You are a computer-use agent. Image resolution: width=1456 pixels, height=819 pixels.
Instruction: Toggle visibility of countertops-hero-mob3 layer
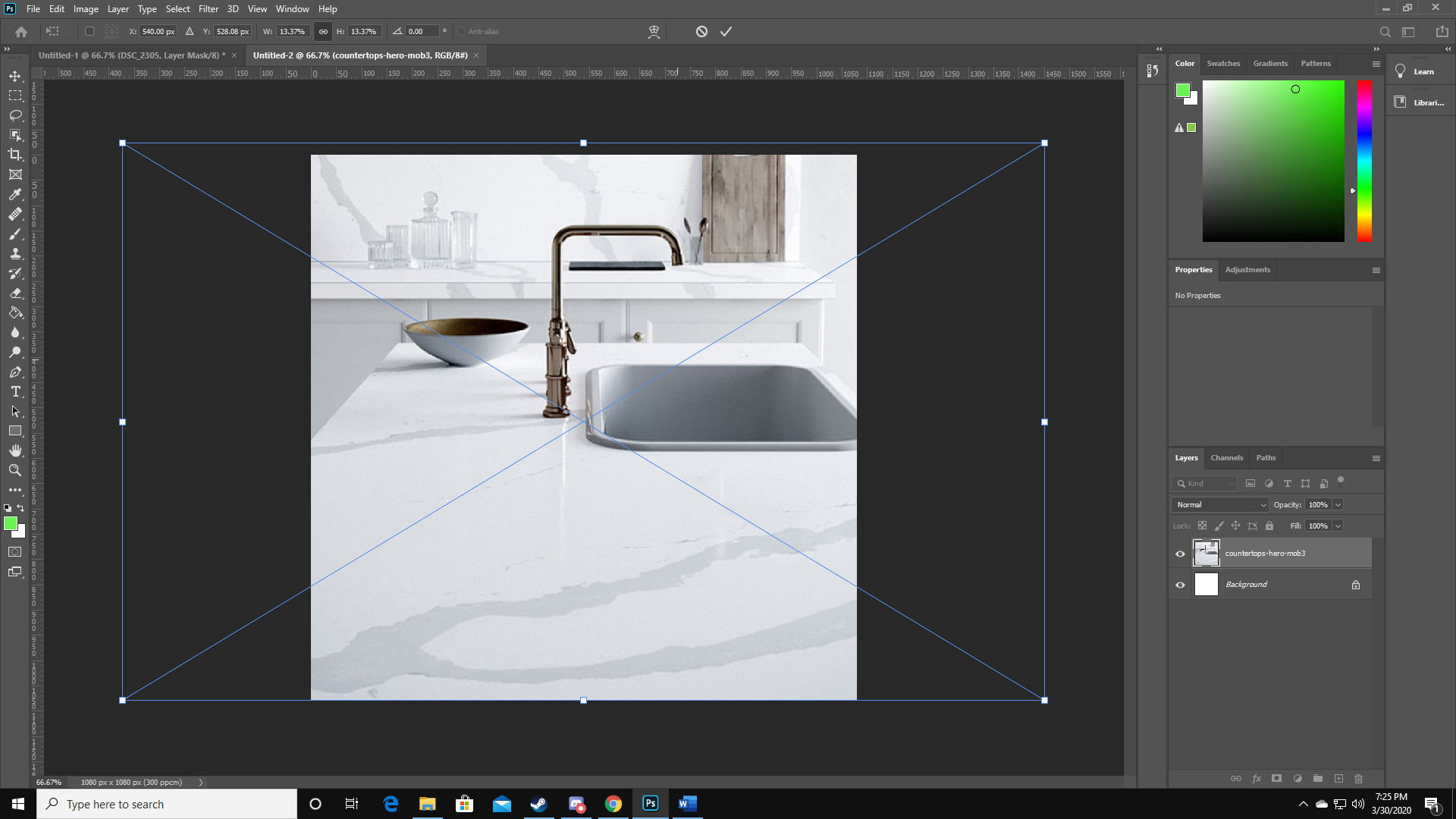[1180, 554]
